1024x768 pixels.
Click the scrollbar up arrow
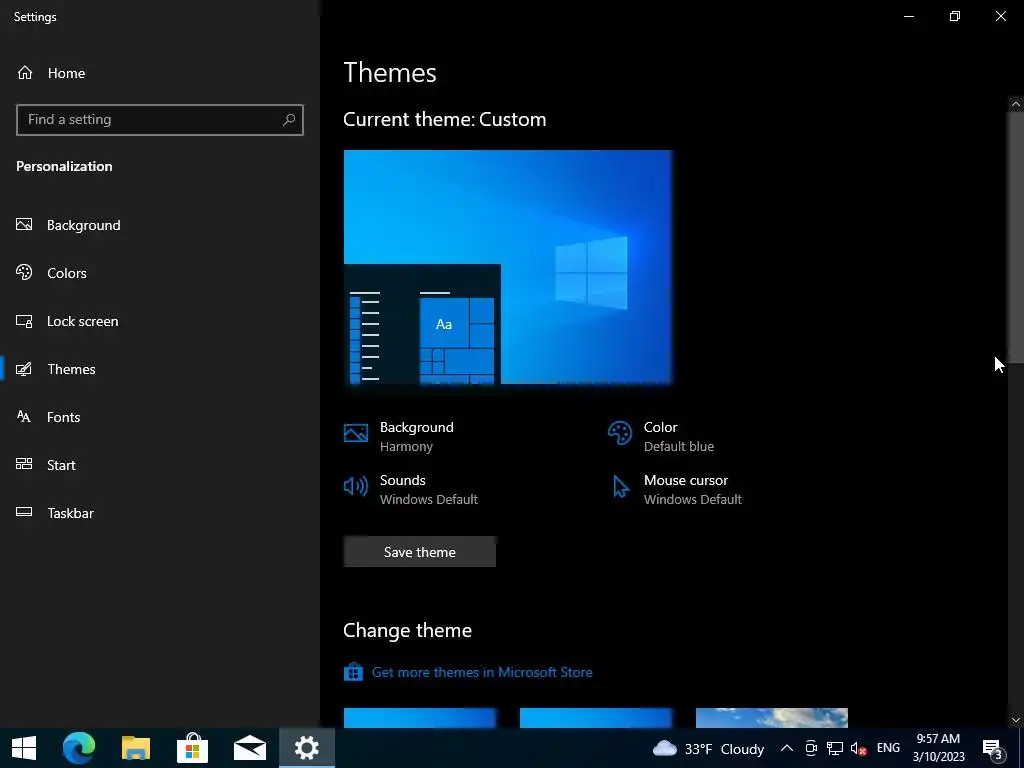(1016, 104)
